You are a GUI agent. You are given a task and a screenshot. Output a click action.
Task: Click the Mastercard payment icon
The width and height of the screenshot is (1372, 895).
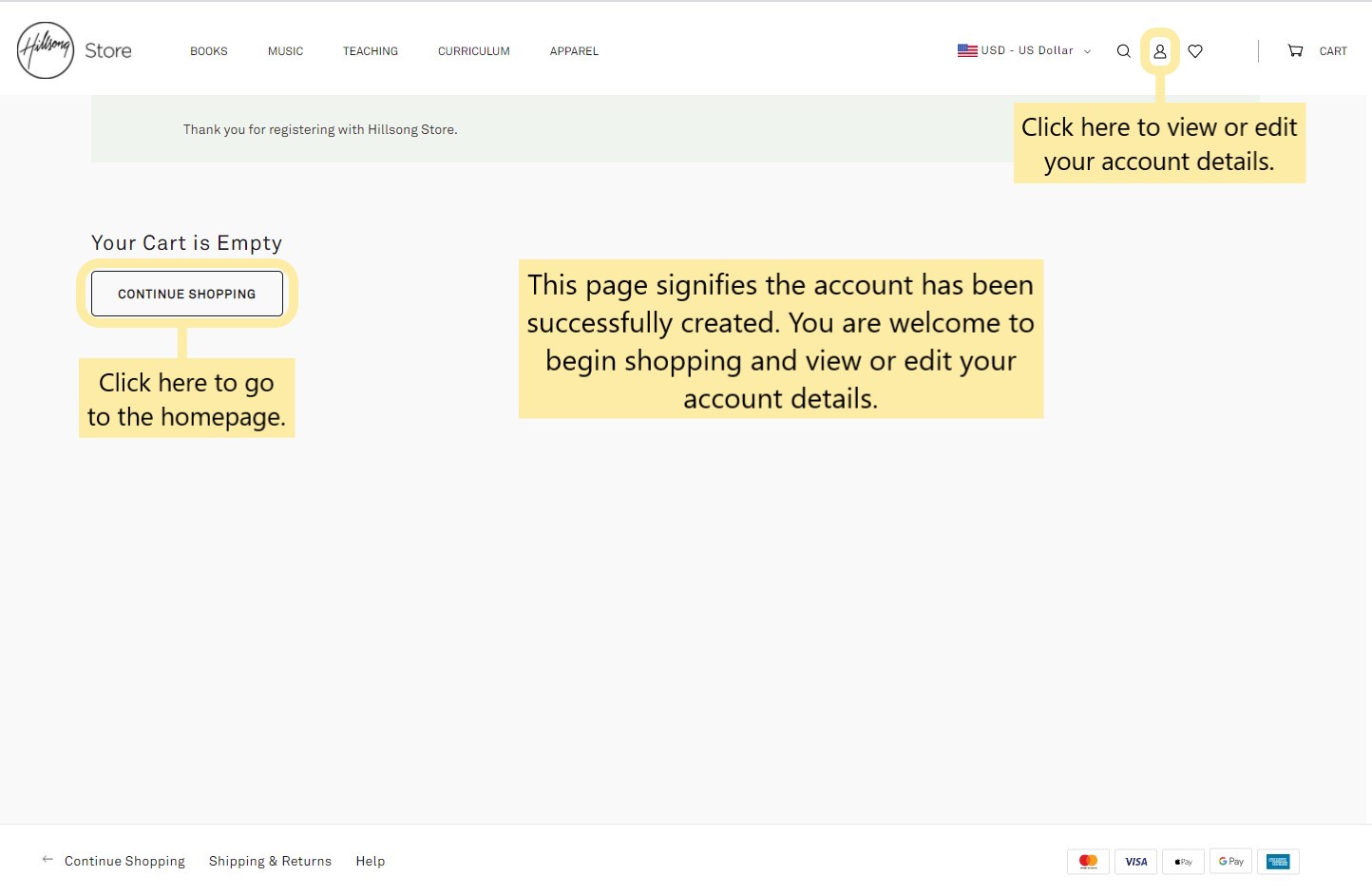click(1088, 862)
